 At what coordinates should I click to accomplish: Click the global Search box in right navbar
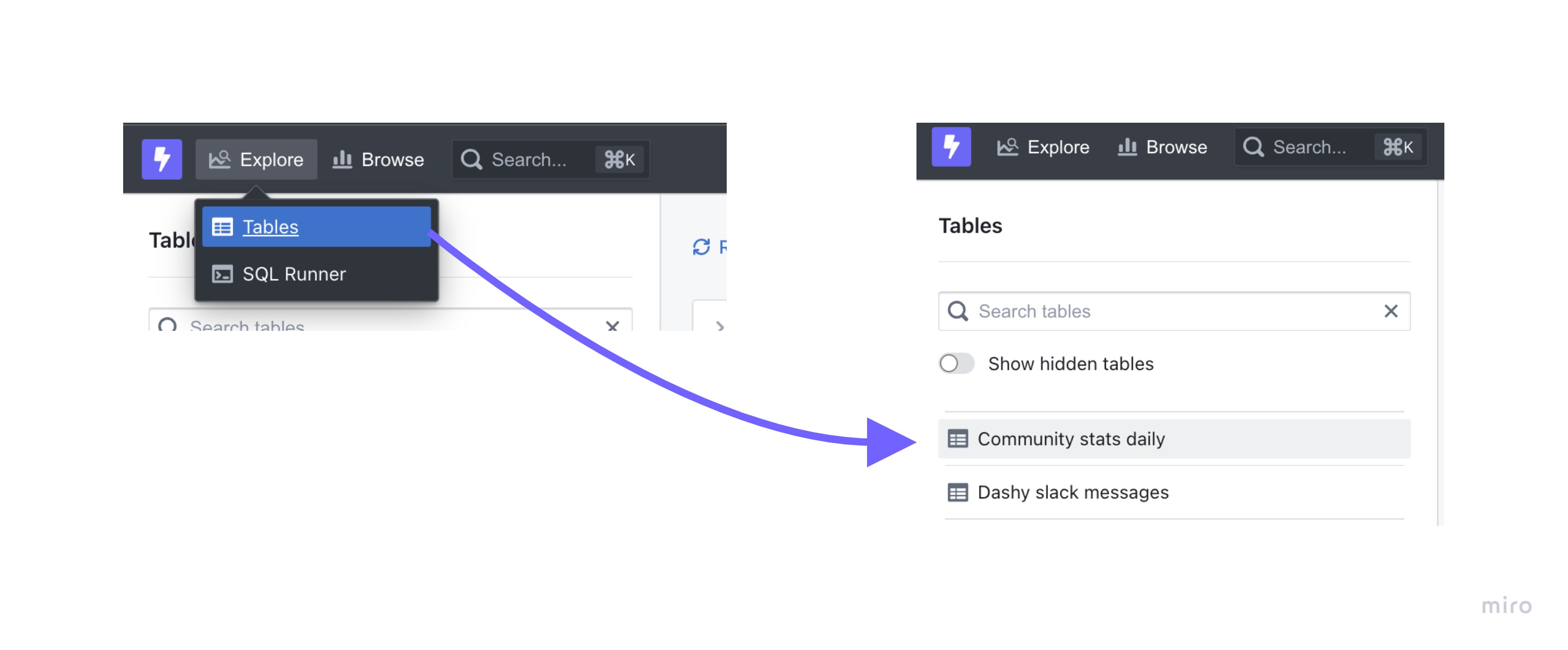pyautogui.click(x=1331, y=147)
